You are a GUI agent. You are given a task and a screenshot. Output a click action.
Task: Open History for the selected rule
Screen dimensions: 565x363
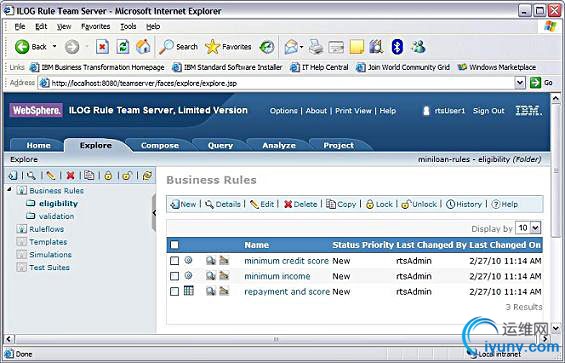464,204
